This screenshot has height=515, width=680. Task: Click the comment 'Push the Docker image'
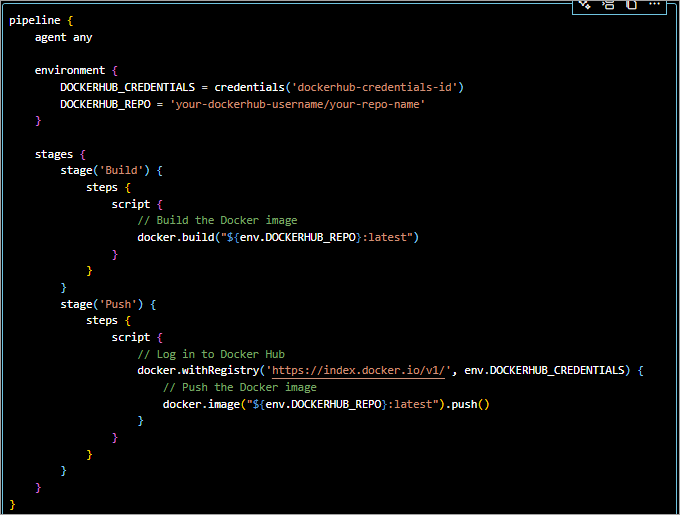(240, 387)
